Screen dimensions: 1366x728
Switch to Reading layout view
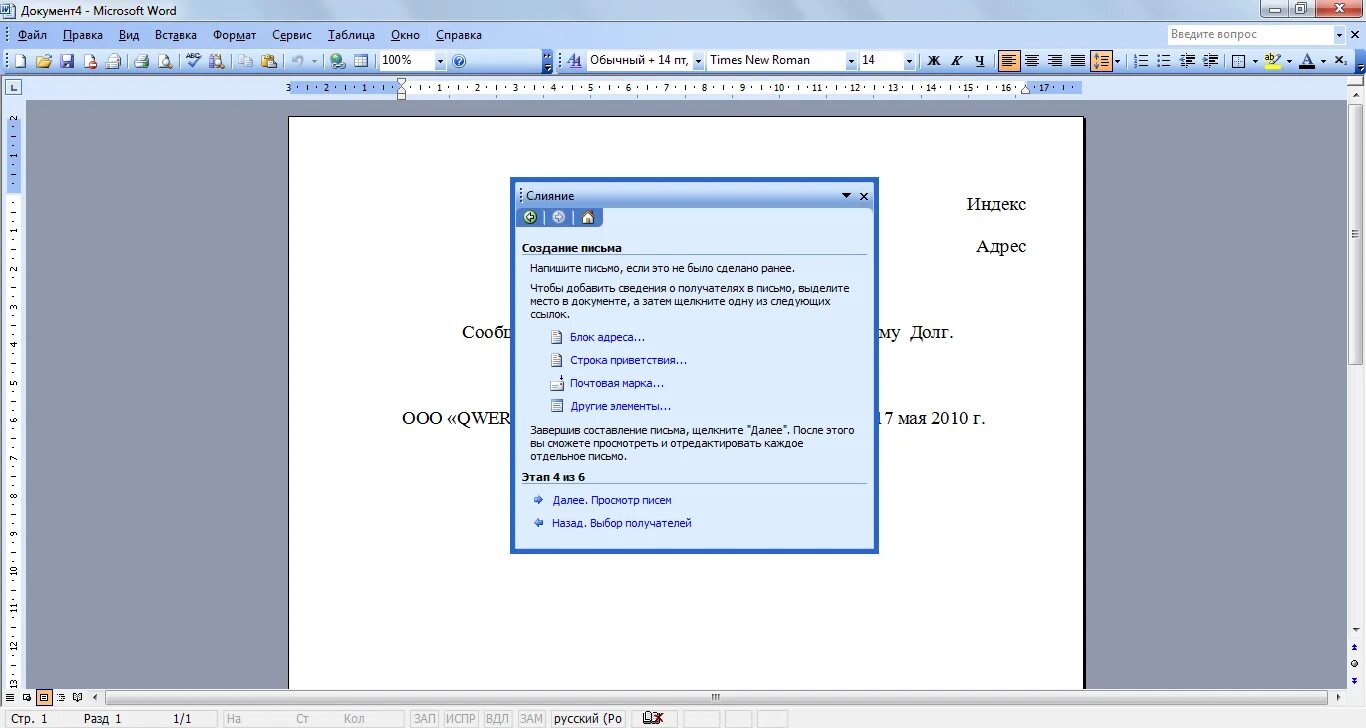click(x=77, y=697)
